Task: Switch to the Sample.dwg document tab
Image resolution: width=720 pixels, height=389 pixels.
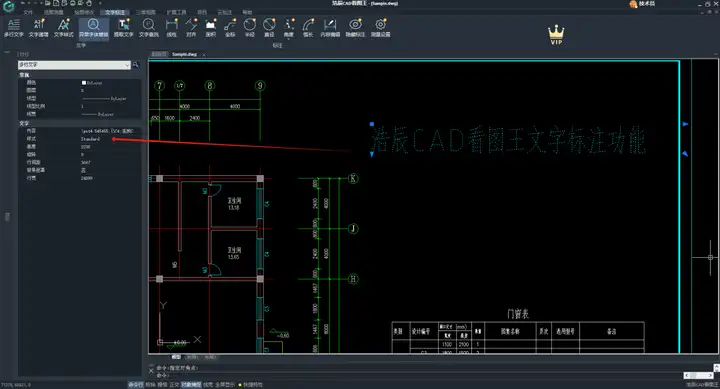Action: pyautogui.click(x=184, y=54)
